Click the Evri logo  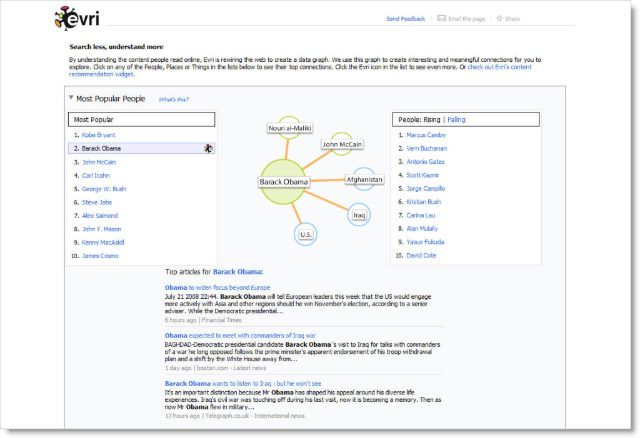pyautogui.click(x=77, y=18)
